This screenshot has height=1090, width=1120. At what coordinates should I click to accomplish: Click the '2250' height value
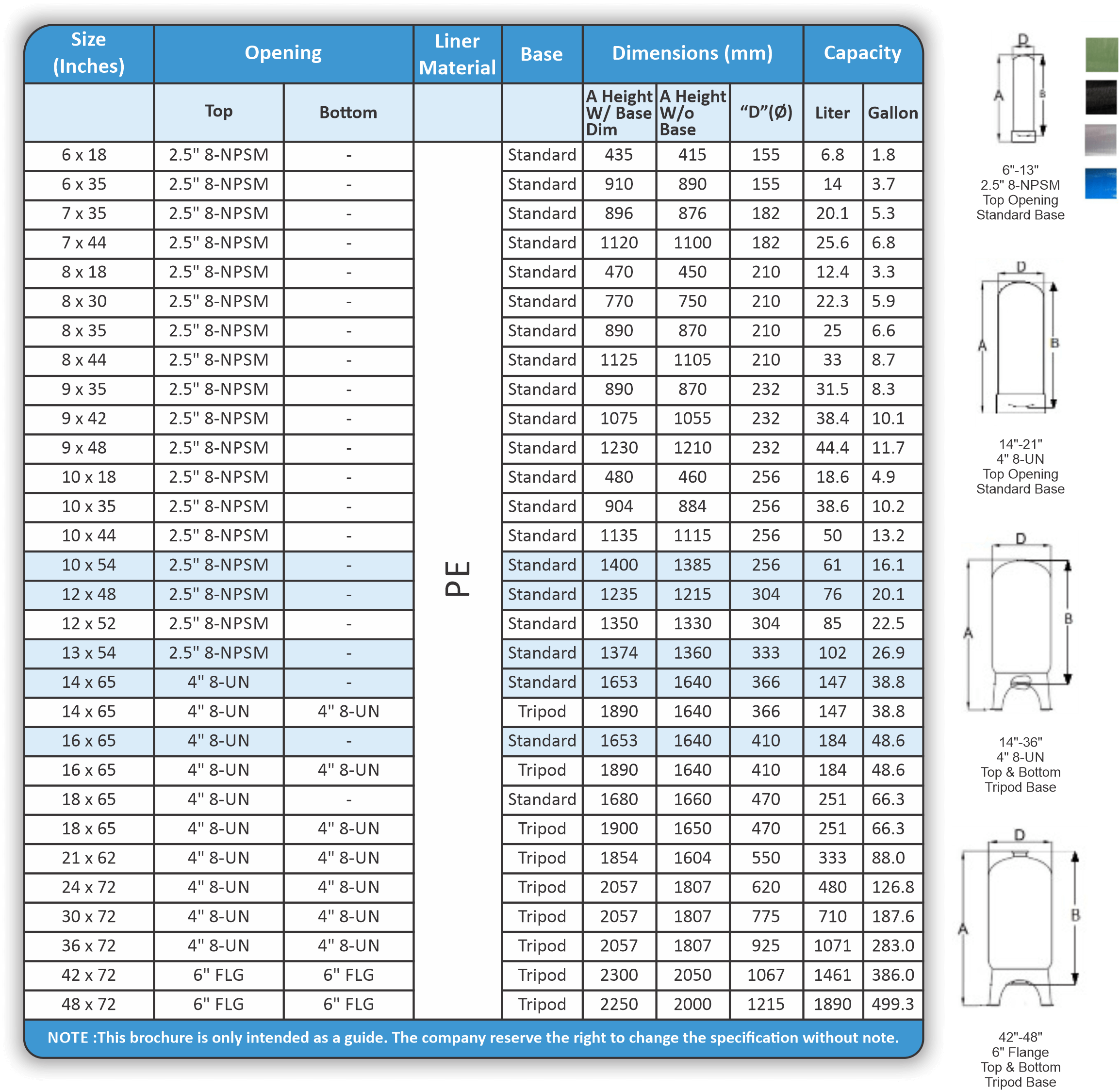coord(619,1005)
